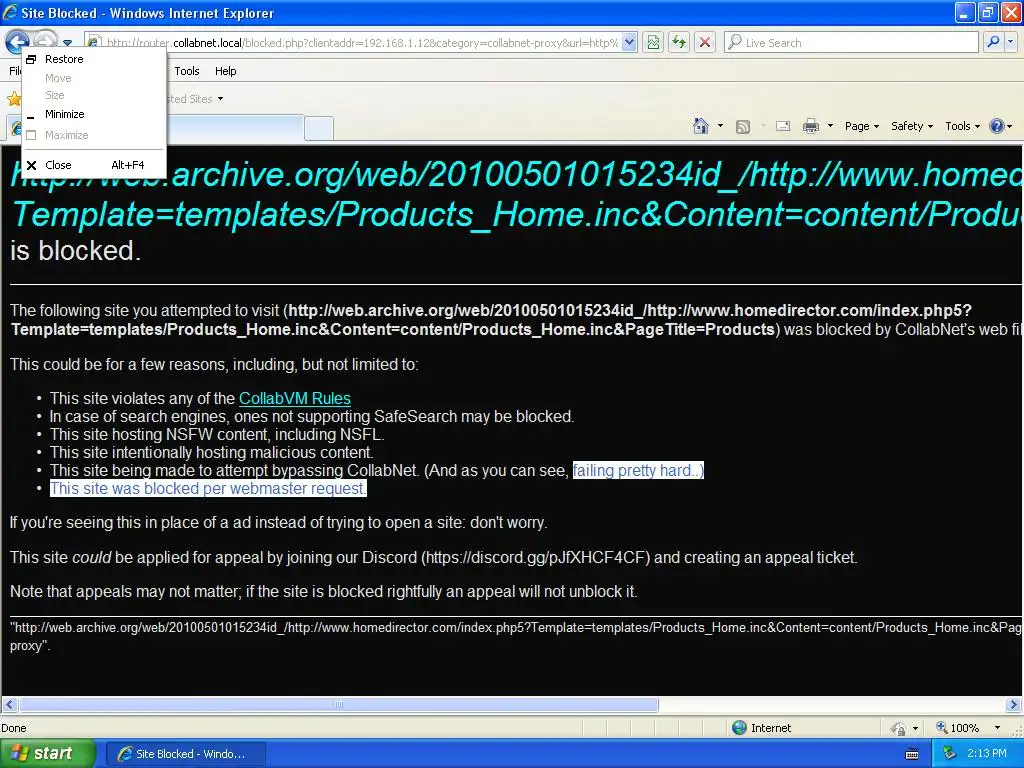Click the Internet Explorer title bar icon
Viewport: 1024px width, 768px height.
10,12
